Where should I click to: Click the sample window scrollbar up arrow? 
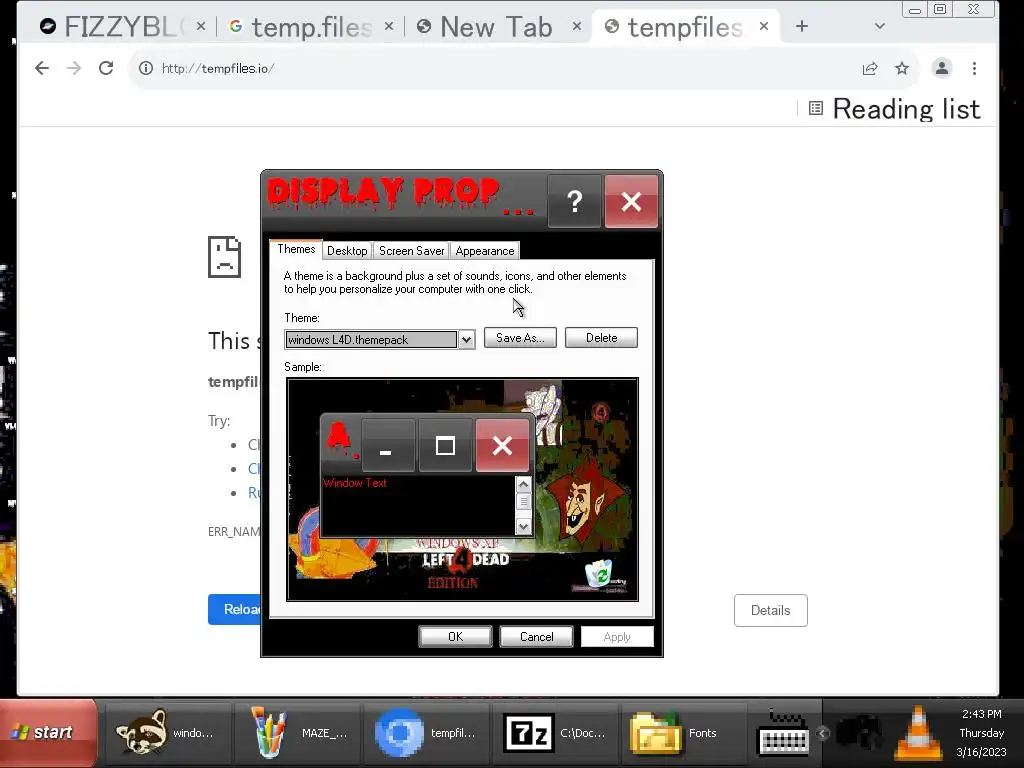pyautogui.click(x=523, y=485)
